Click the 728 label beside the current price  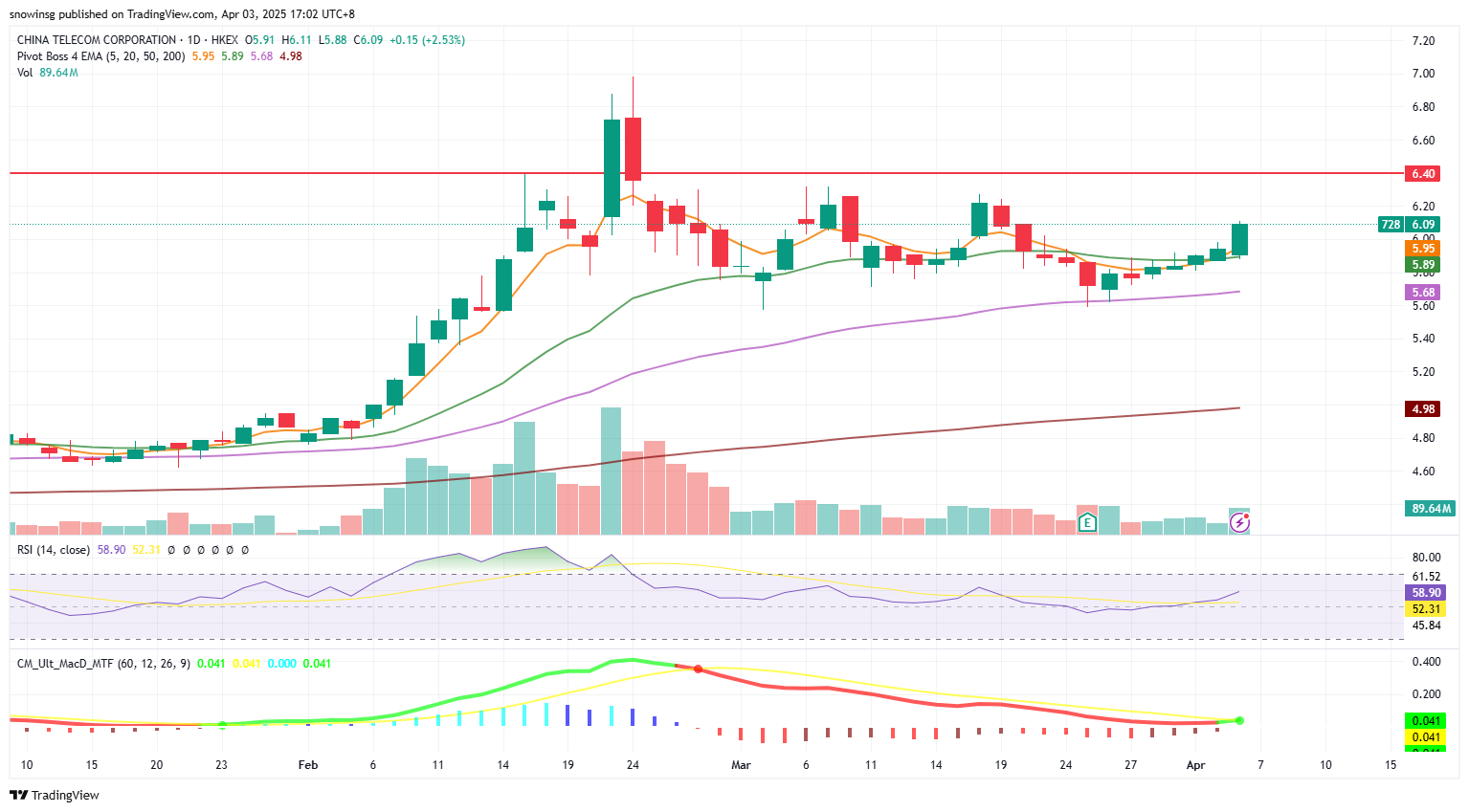pyautogui.click(x=1391, y=225)
